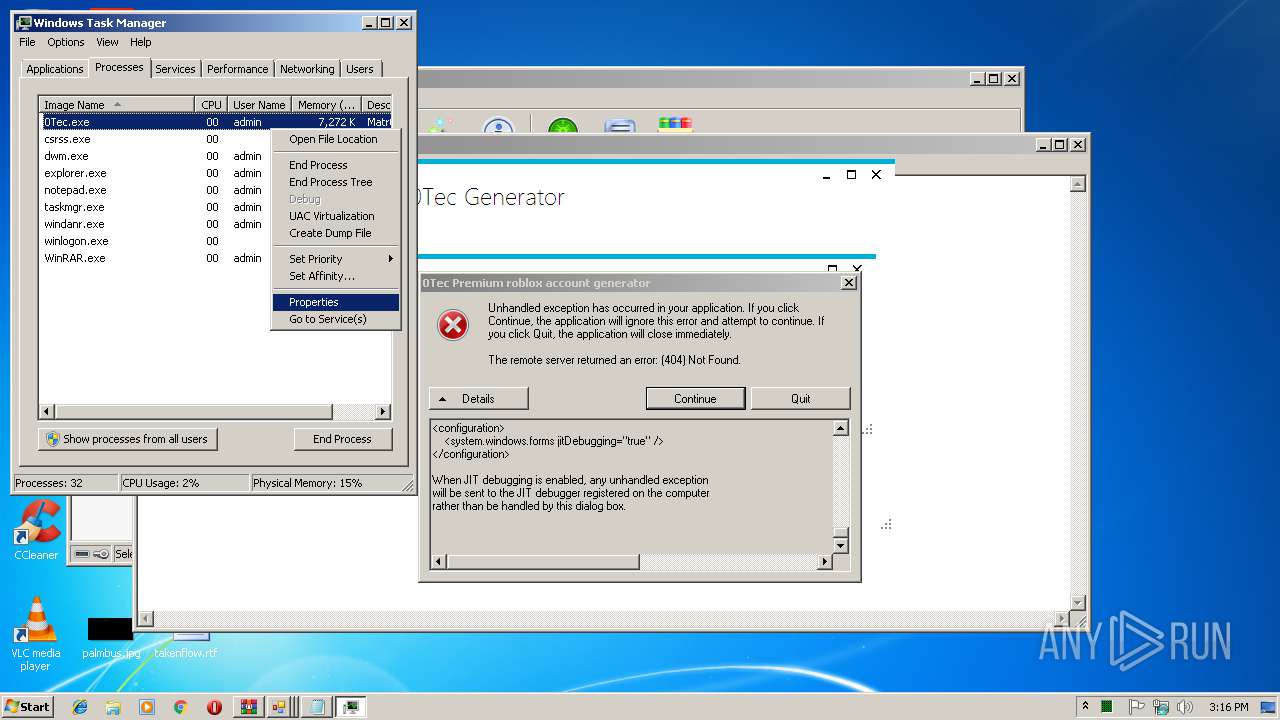
Task: Open the Options menu in Task Manager
Action: point(66,42)
